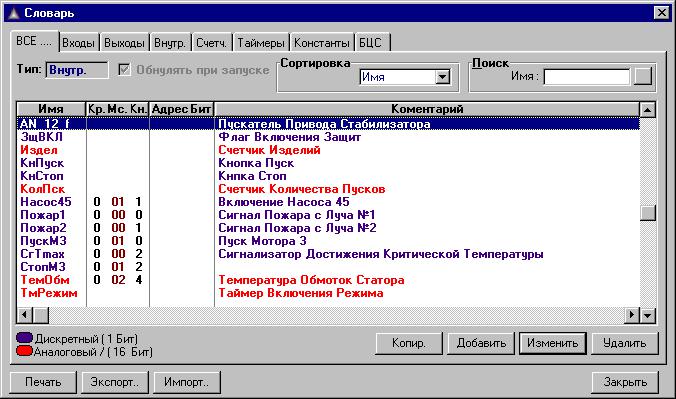Select the ЗщВКЛ row
Screen dimensions: 676x399
(328, 137)
